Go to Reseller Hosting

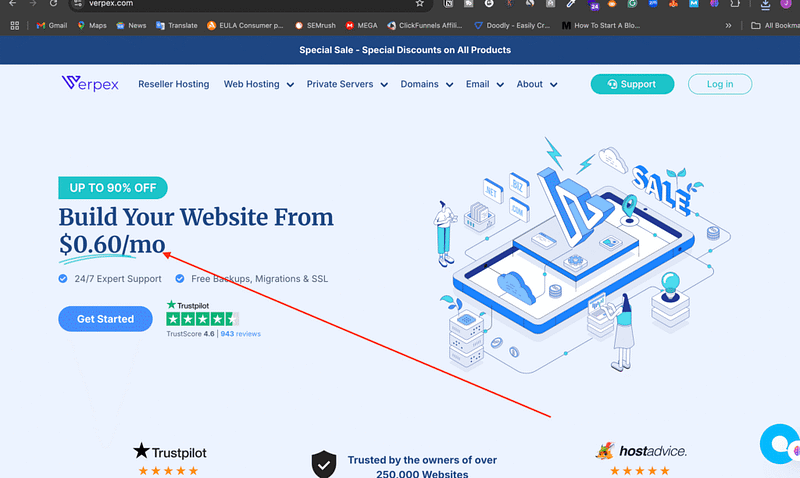coord(173,84)
